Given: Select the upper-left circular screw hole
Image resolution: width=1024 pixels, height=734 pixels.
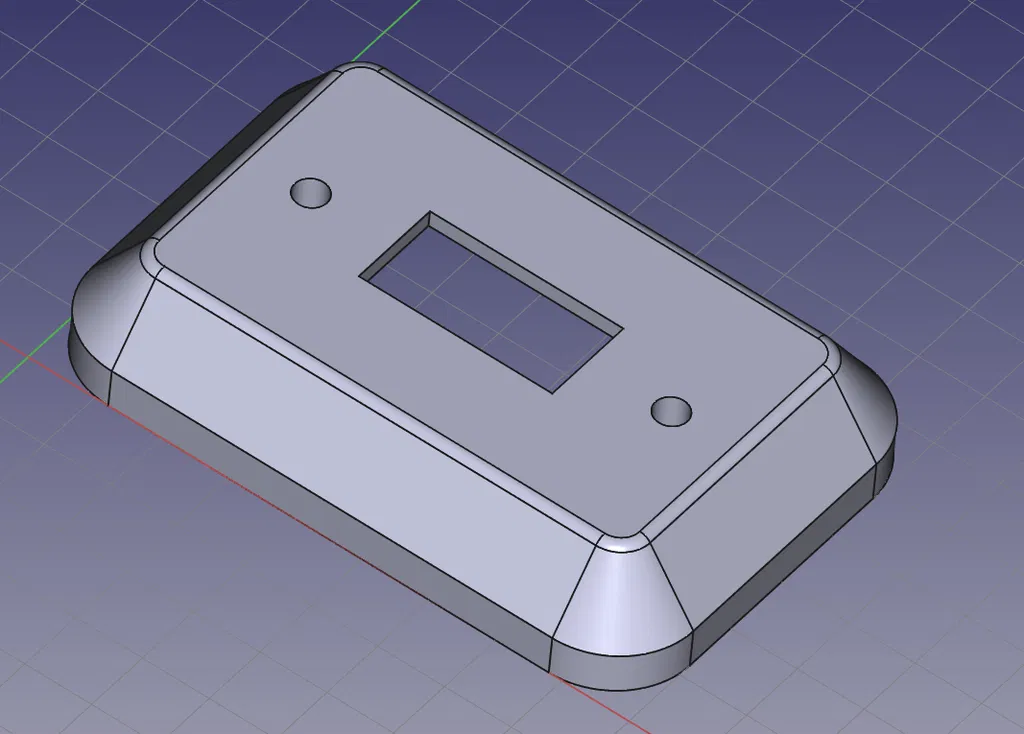Looking at the screenshot, I should click(311, 193).
